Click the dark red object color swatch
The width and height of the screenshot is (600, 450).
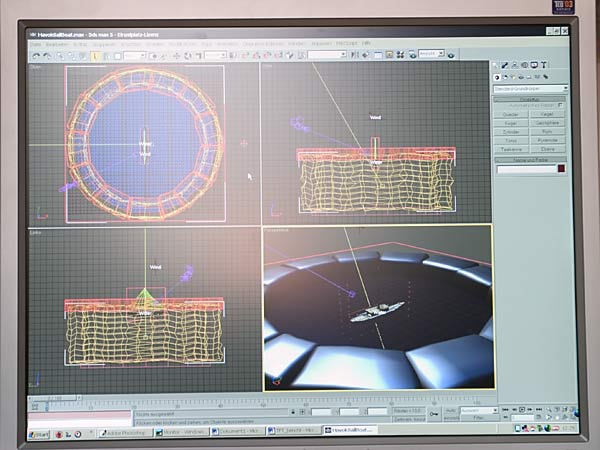[561, 169]
